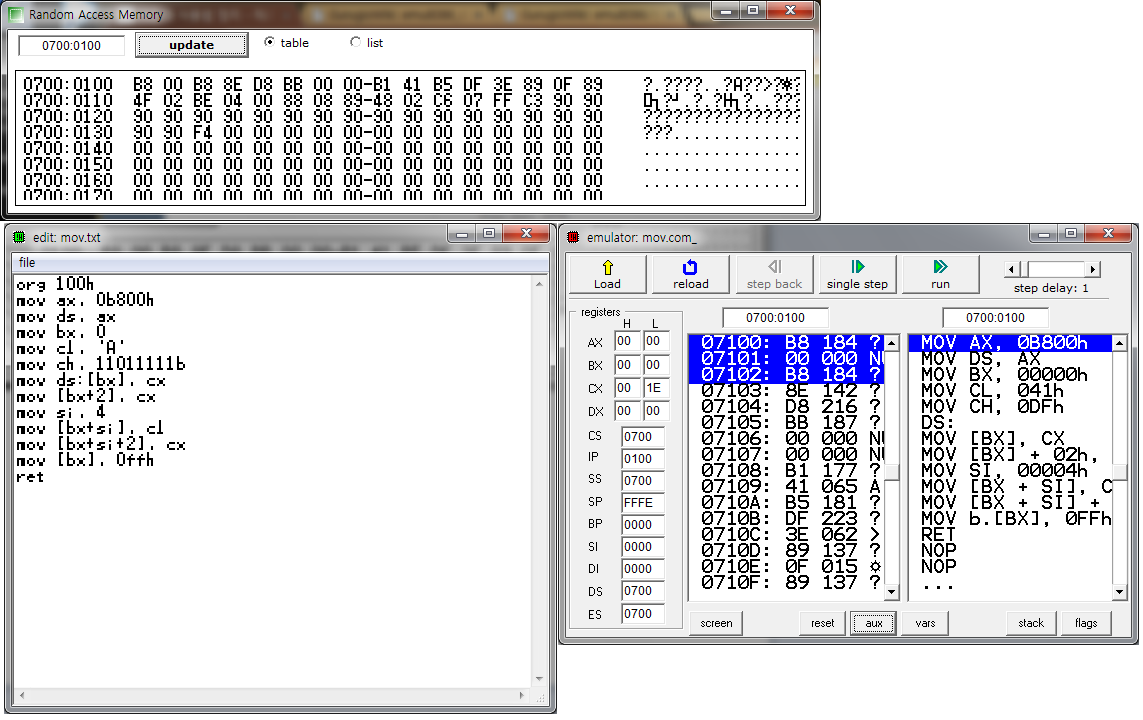
Task: Open the flags window
Action: [1086, 623]
